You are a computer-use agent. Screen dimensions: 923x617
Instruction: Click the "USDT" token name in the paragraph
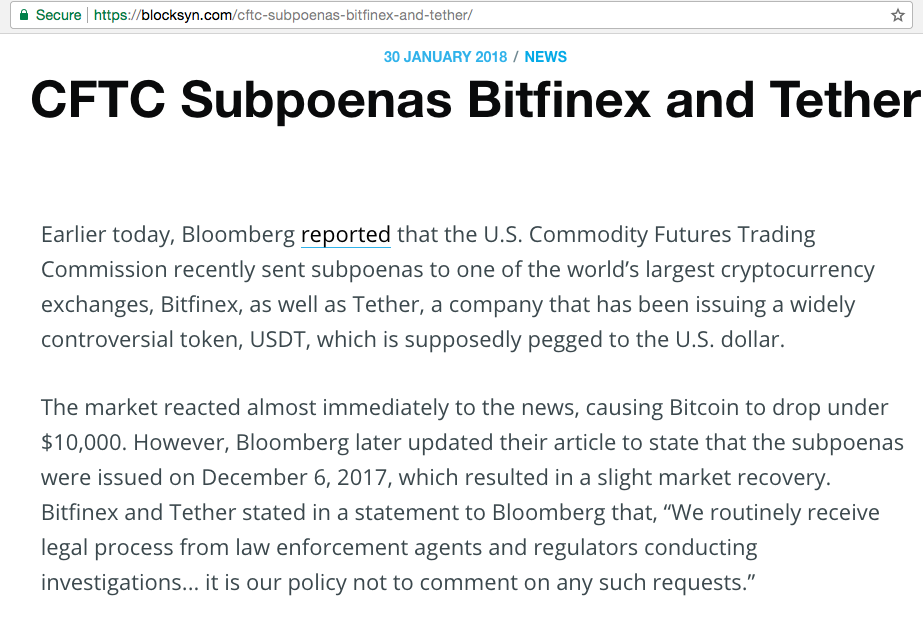click(271, 339)
